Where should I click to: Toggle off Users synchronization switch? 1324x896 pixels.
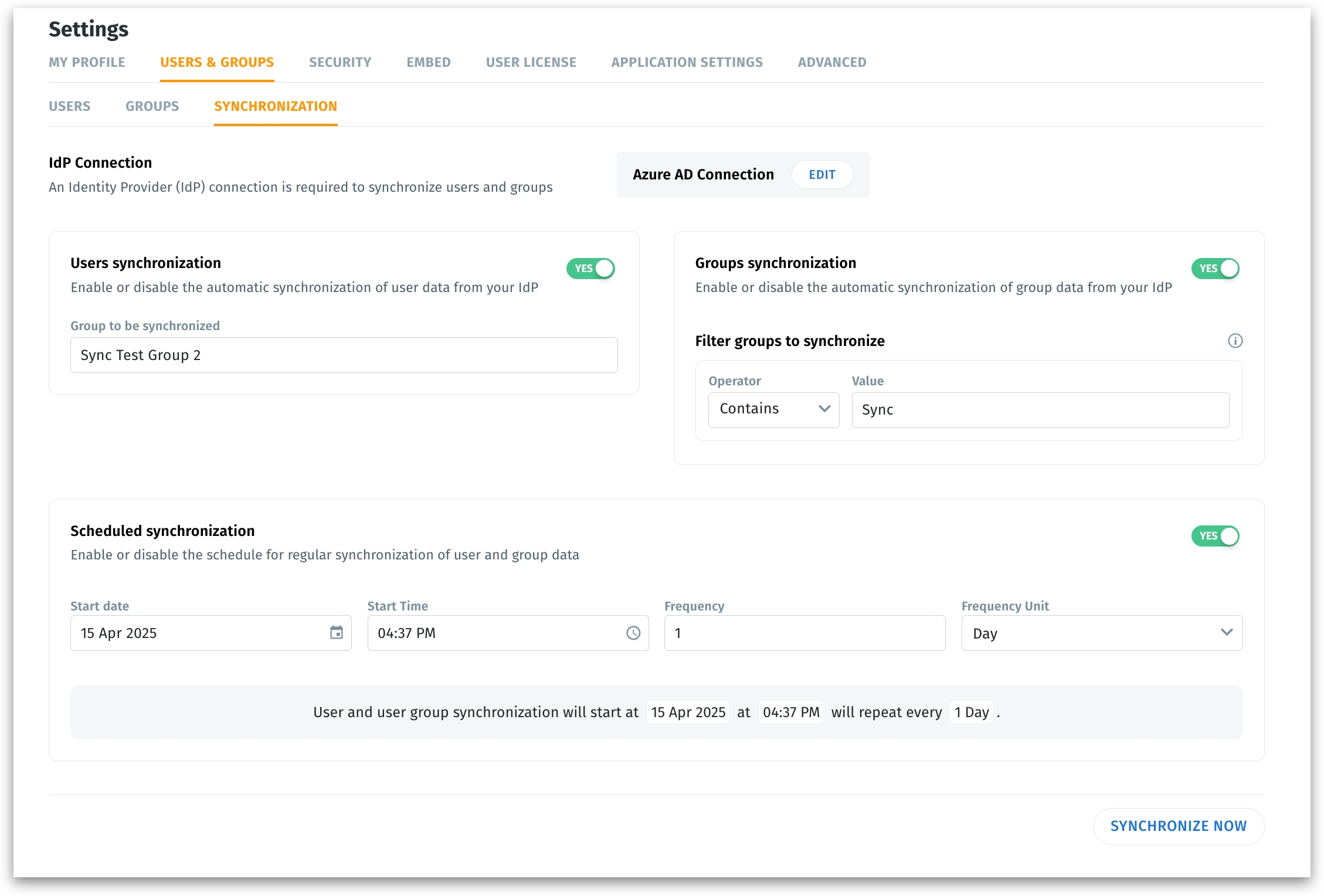[590, 269]
